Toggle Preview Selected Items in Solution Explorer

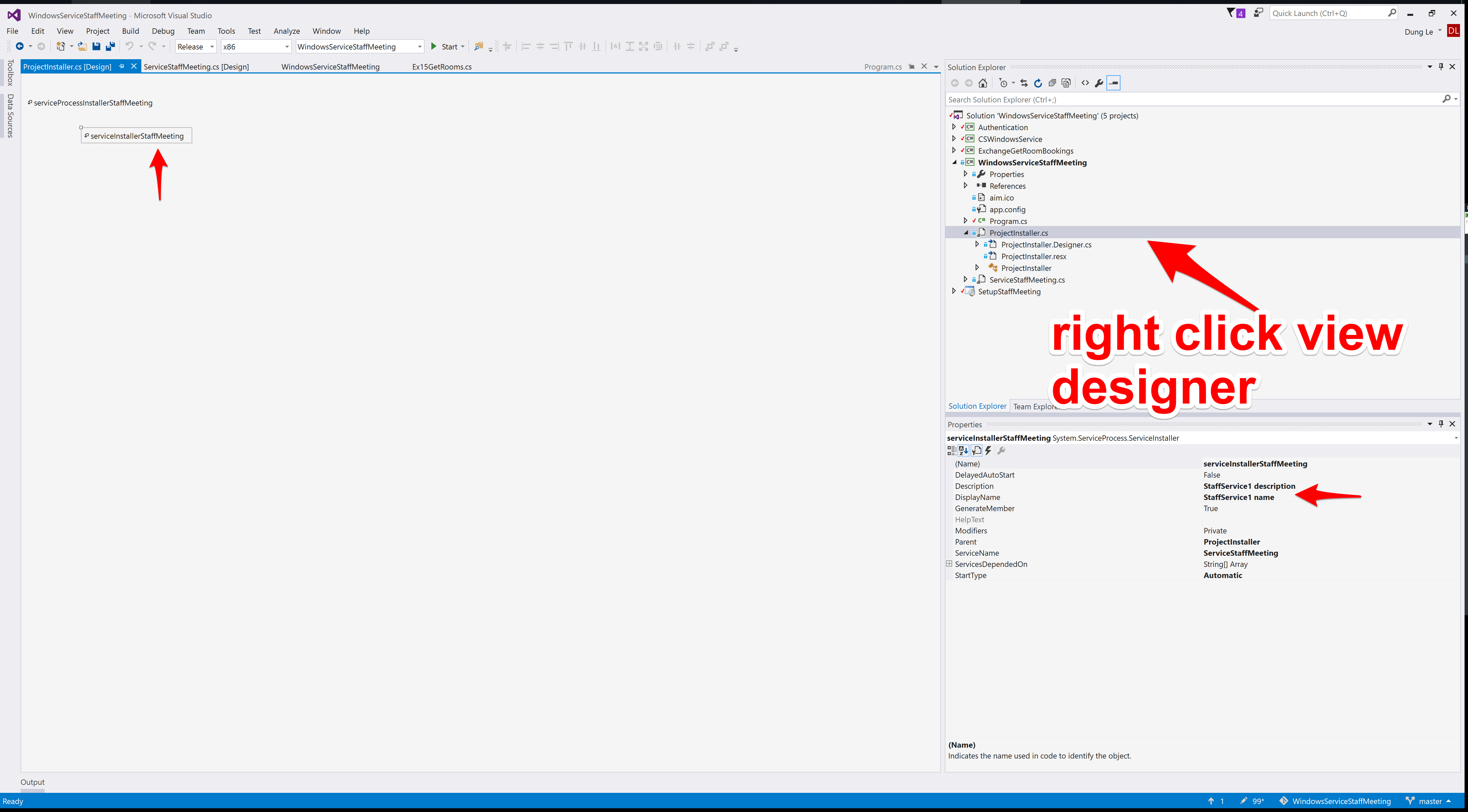(1113, 83)
